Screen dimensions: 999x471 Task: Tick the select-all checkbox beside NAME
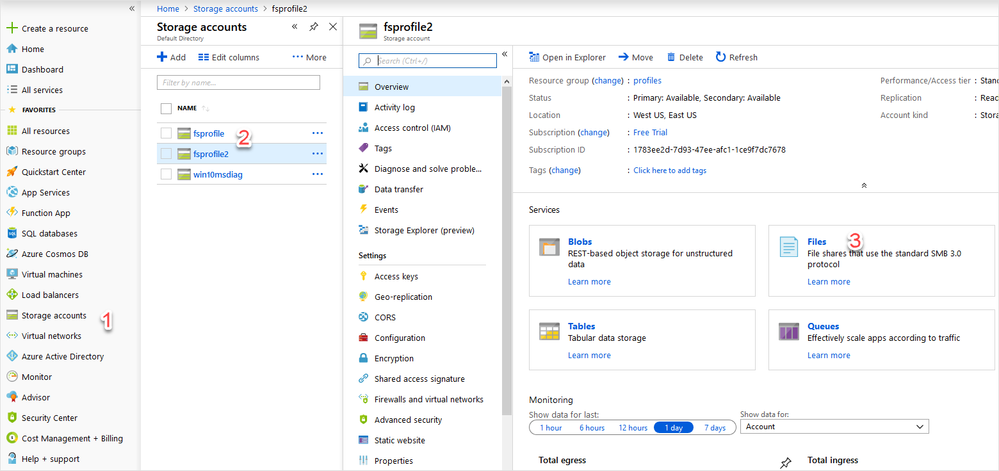click(x=166, y=108)
